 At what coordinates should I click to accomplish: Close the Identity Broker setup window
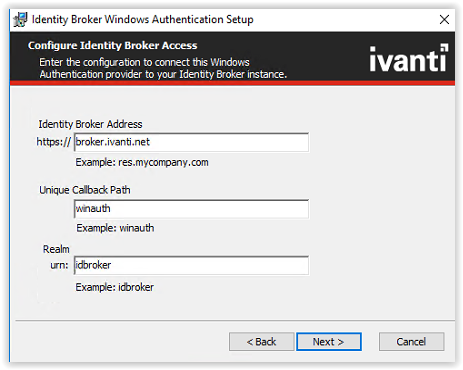point(444,19)
